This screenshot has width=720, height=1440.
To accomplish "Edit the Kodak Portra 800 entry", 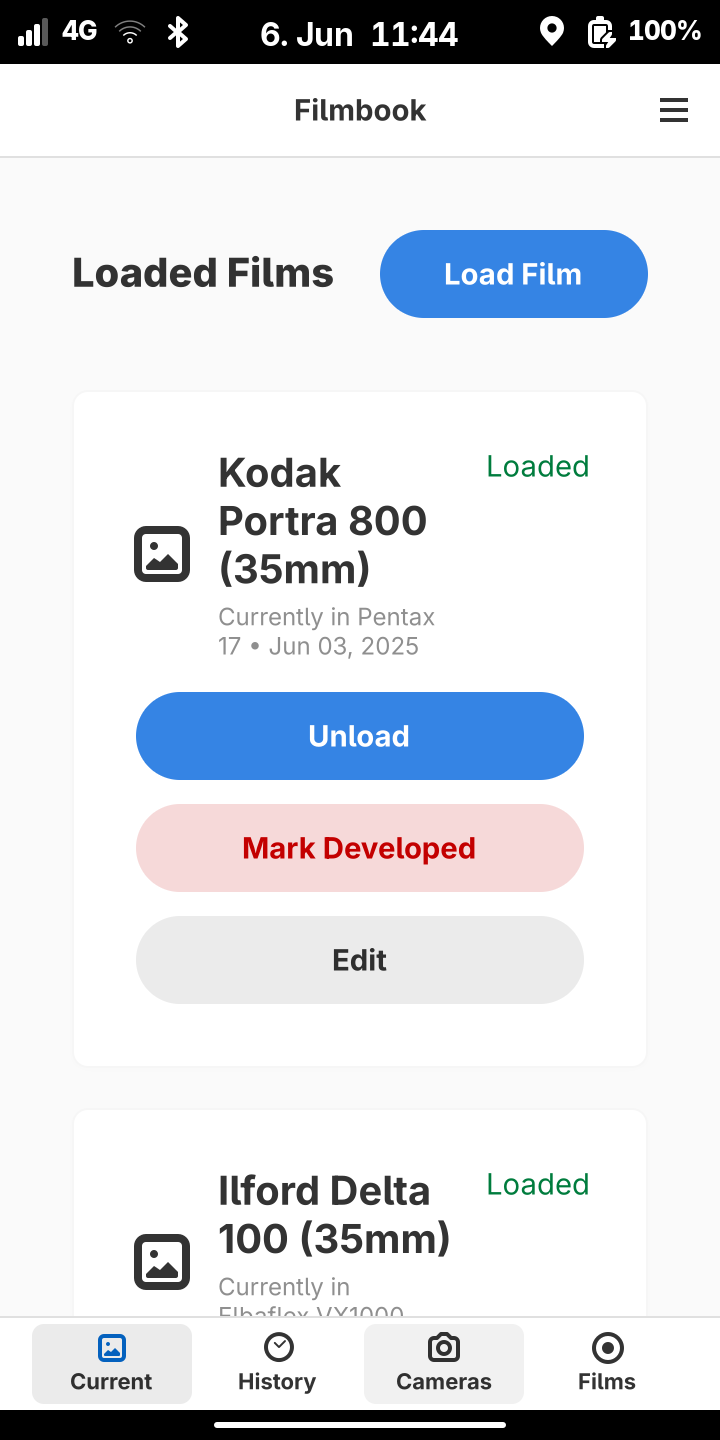I will point(359,960).
